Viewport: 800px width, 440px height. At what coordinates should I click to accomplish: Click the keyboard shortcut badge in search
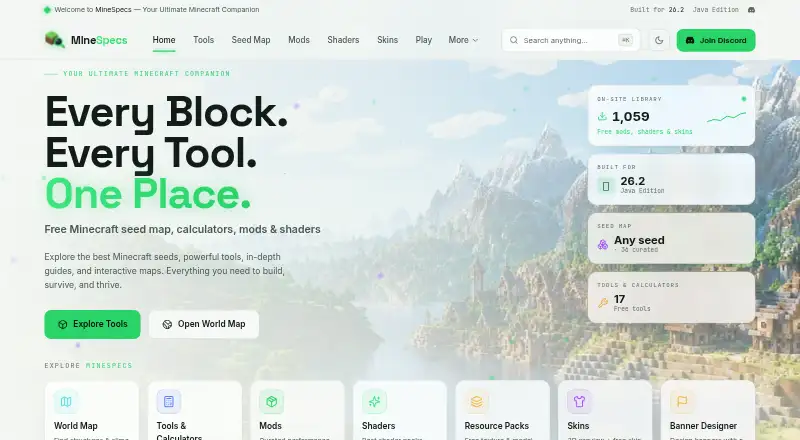coord(626,40)
